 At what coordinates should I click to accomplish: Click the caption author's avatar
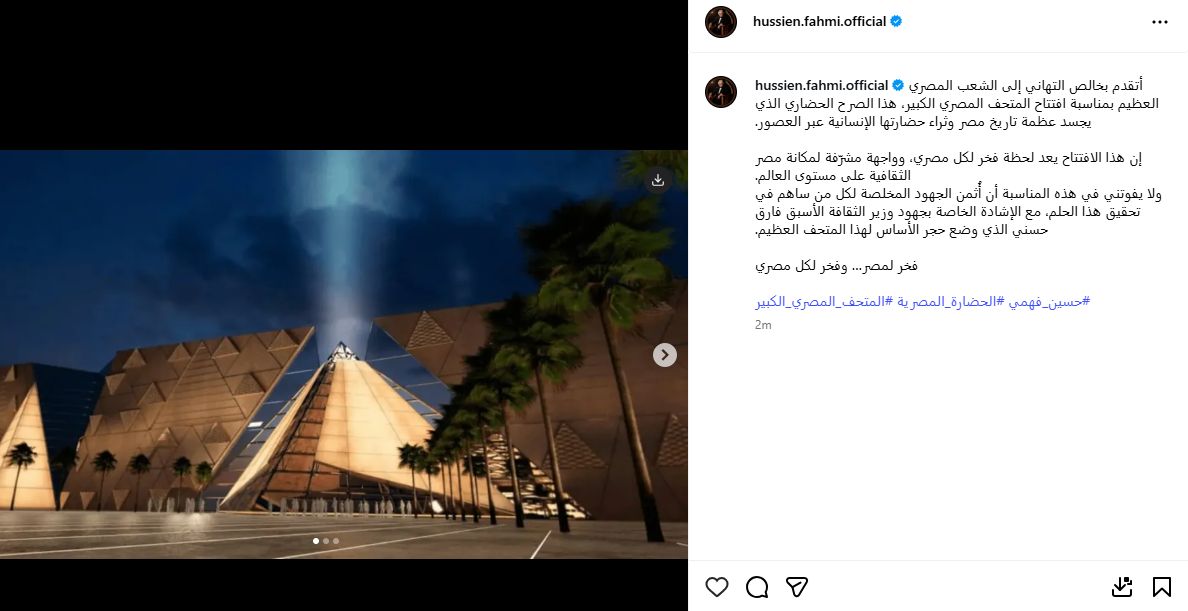721,92
